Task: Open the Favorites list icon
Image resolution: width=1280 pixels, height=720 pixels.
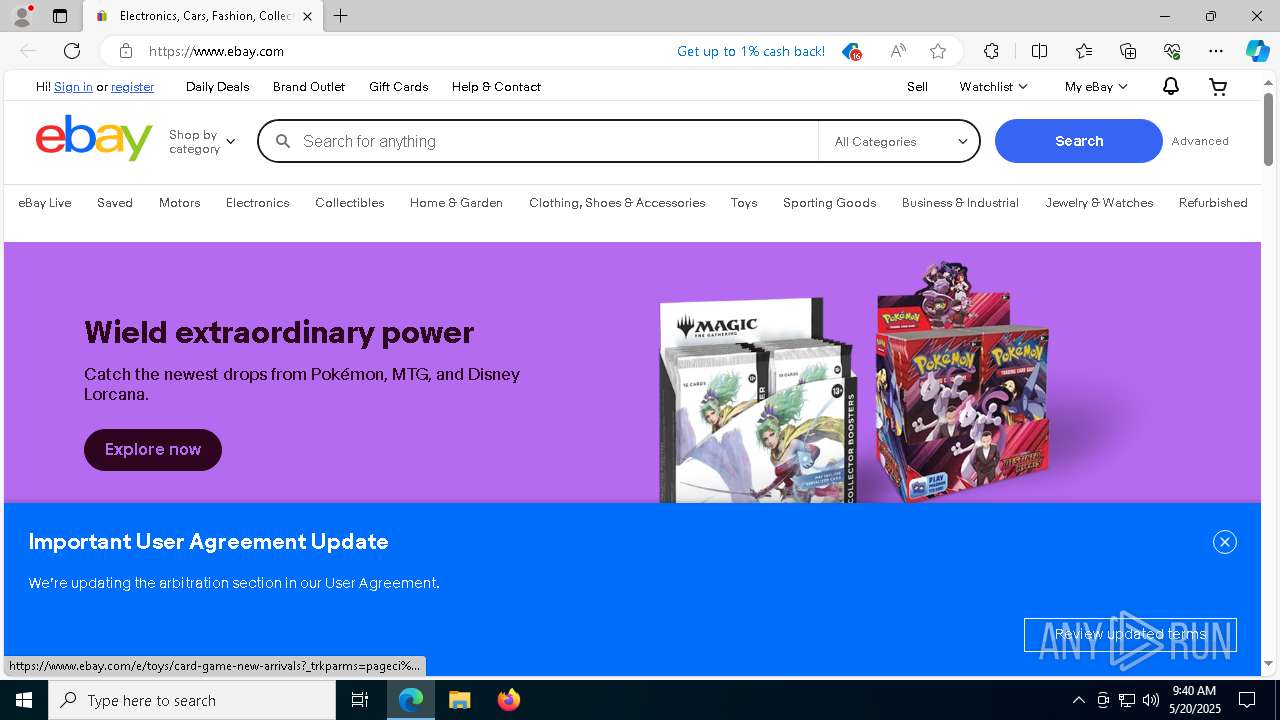Action: point(1084,51)
